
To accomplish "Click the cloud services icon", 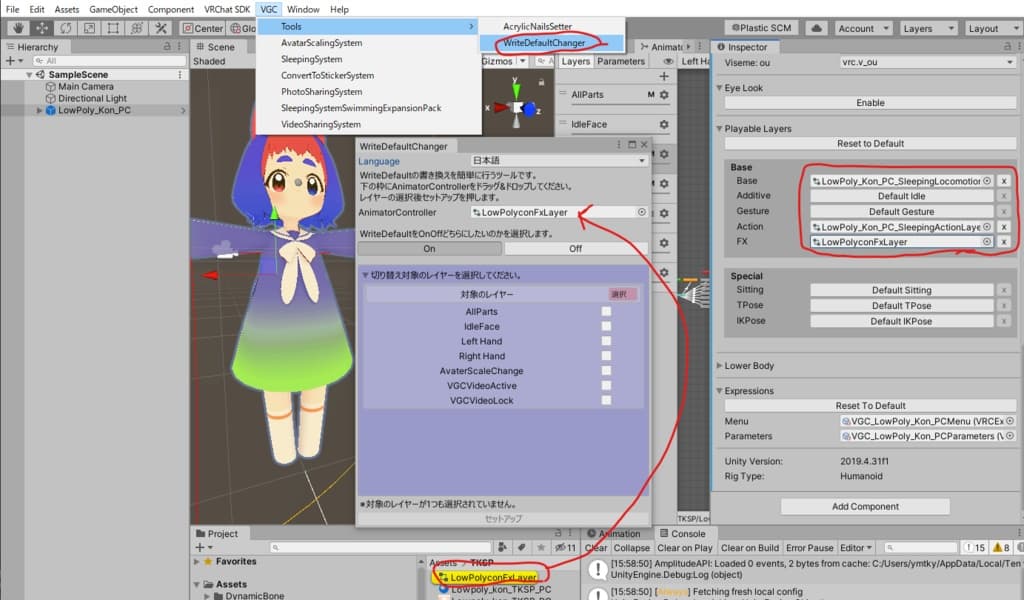I will (x=814, y=29).
